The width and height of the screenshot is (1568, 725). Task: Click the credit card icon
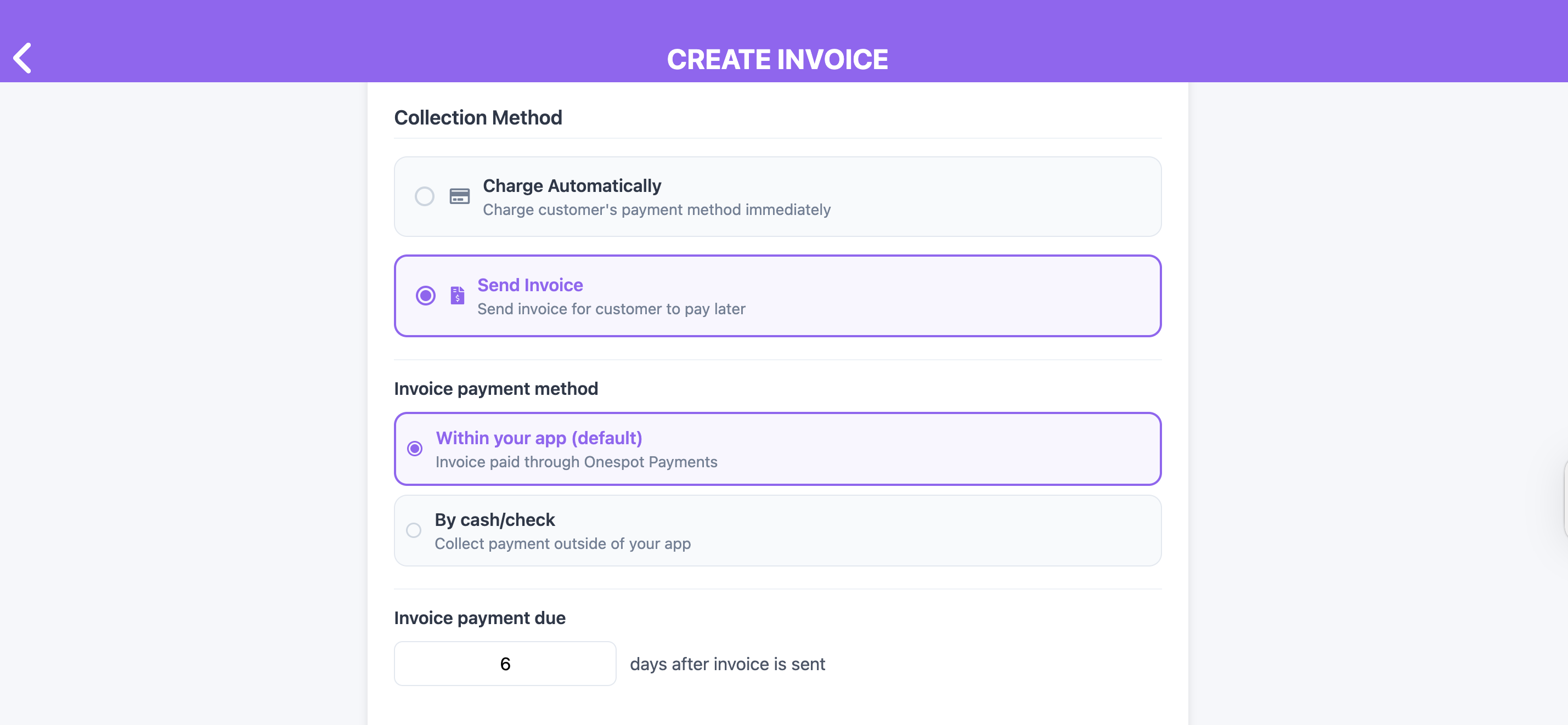click(x=459, y=196)
